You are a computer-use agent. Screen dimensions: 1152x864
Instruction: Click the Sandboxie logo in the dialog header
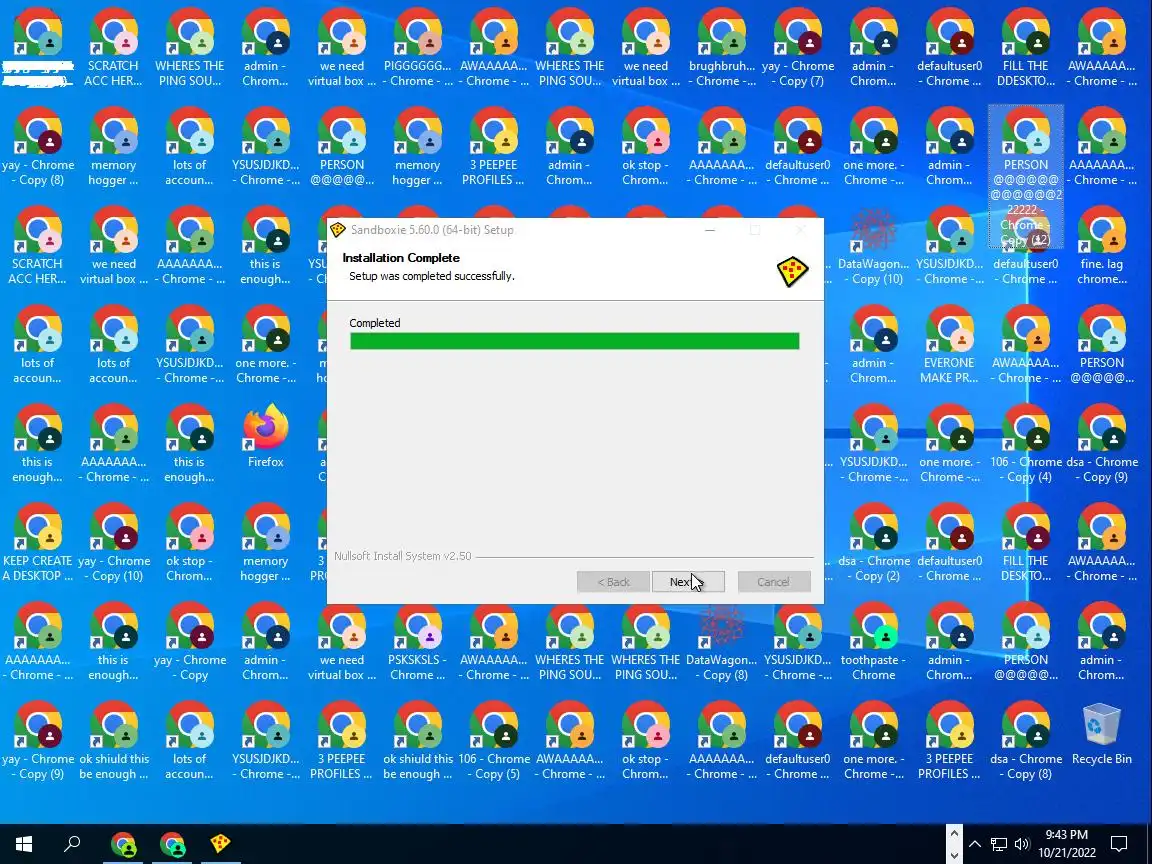[x=792, y=272]
